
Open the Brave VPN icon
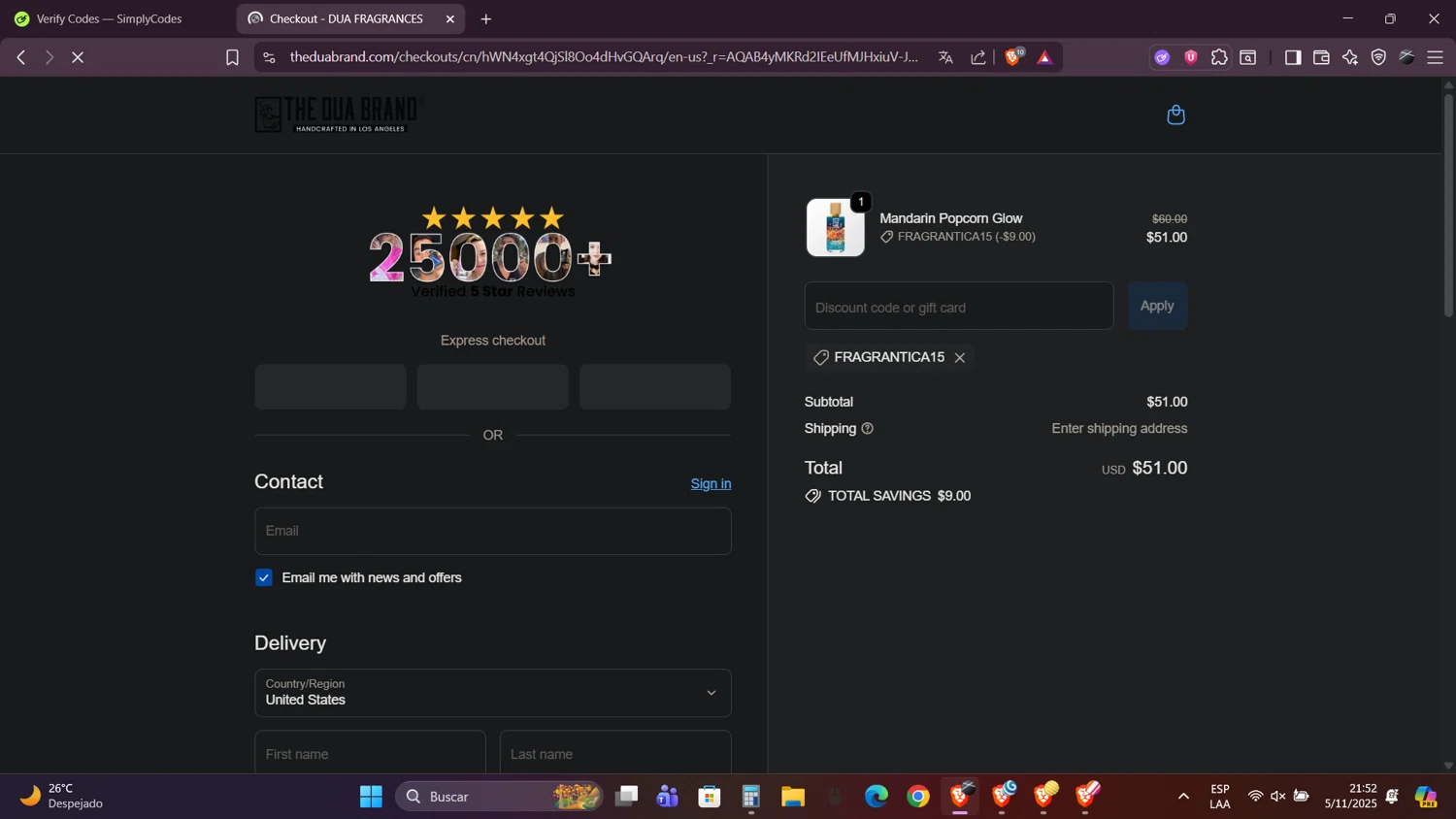tap(1378, 57)
